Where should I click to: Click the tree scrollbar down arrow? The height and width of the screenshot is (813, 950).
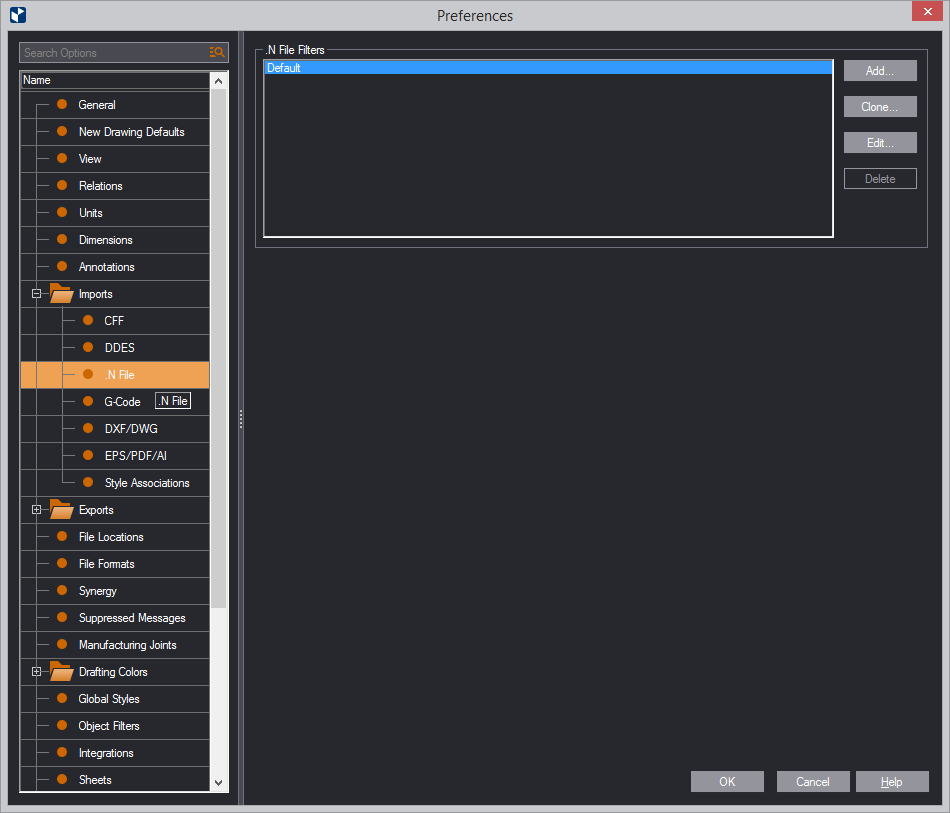pos(219,782)
